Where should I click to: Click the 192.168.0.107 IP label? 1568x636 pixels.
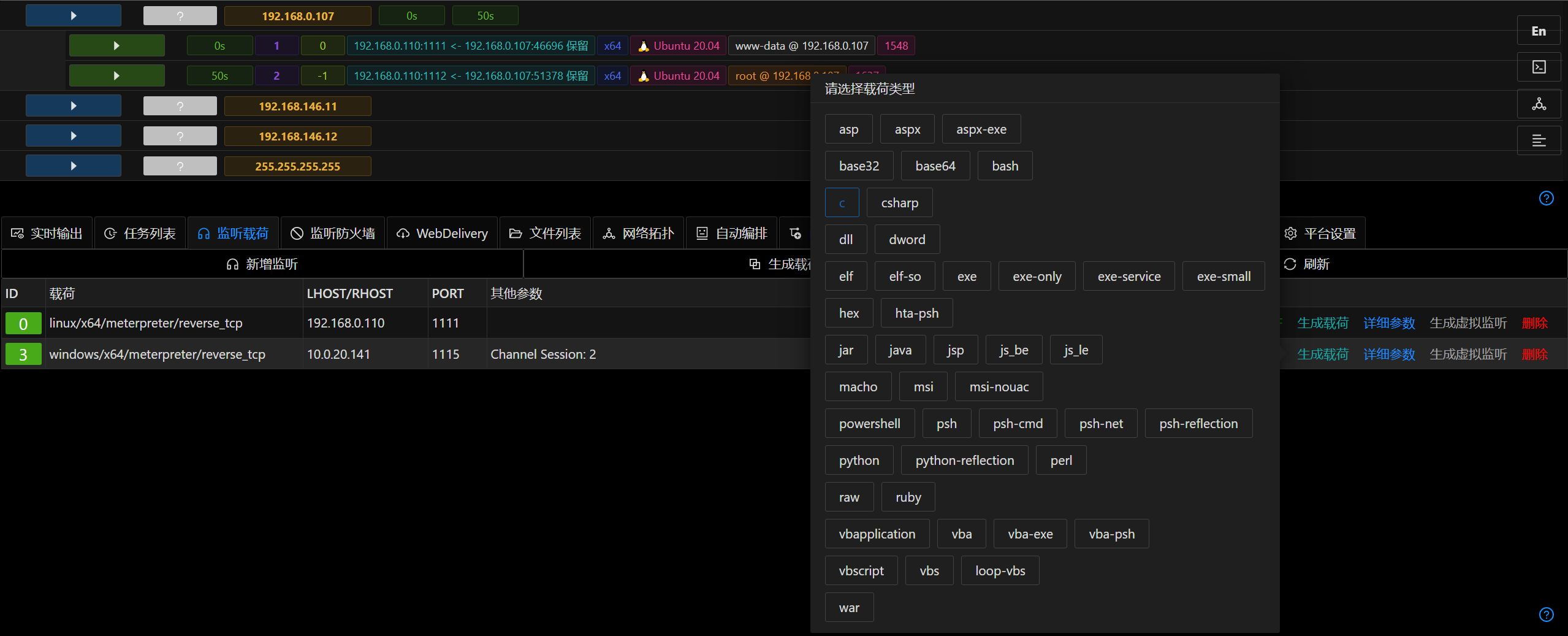click(x=298, y=16)
